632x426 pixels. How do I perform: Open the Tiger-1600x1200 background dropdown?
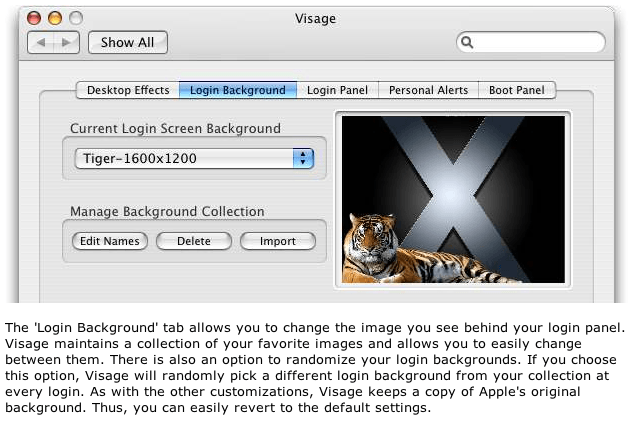point(194,158)
